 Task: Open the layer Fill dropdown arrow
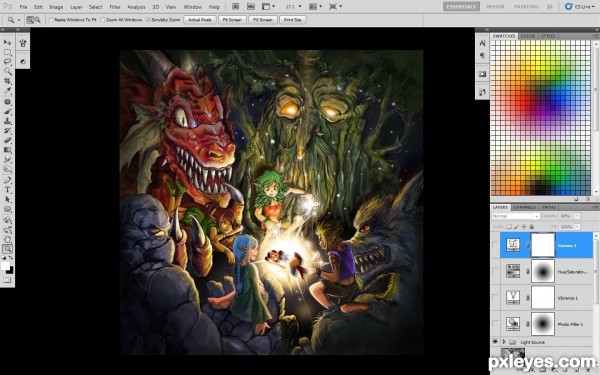point(577,227)
